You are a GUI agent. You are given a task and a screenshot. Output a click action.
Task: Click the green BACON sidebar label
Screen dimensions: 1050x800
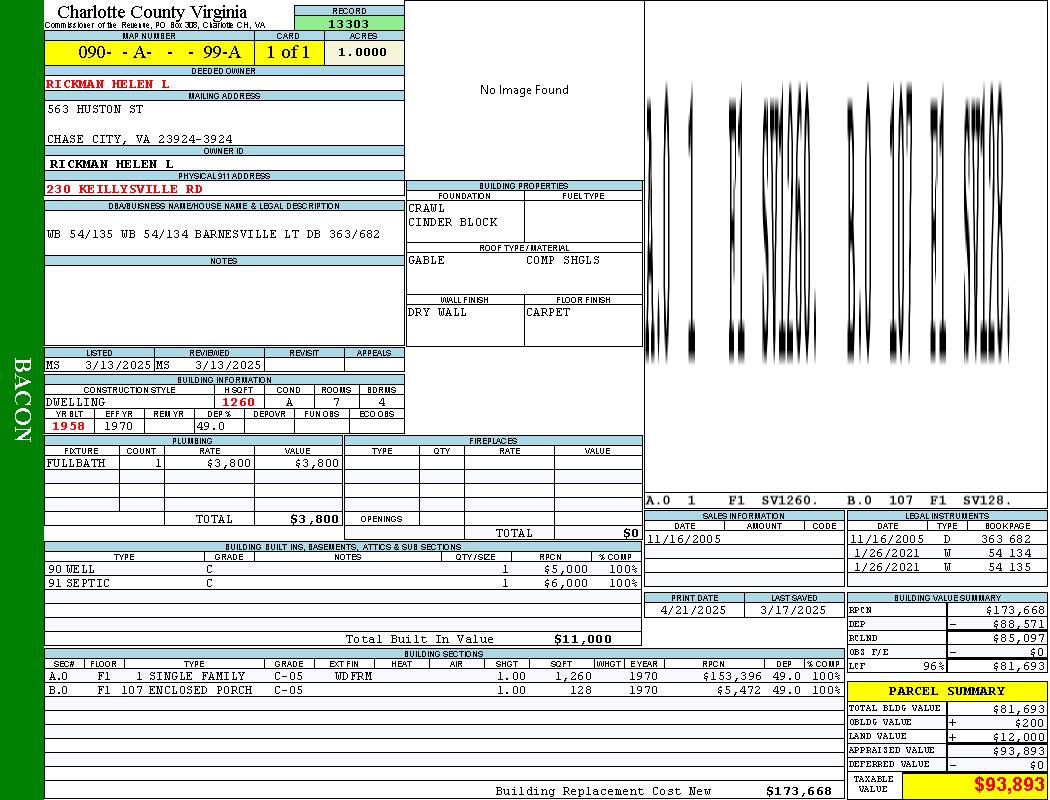pos(22,400)
